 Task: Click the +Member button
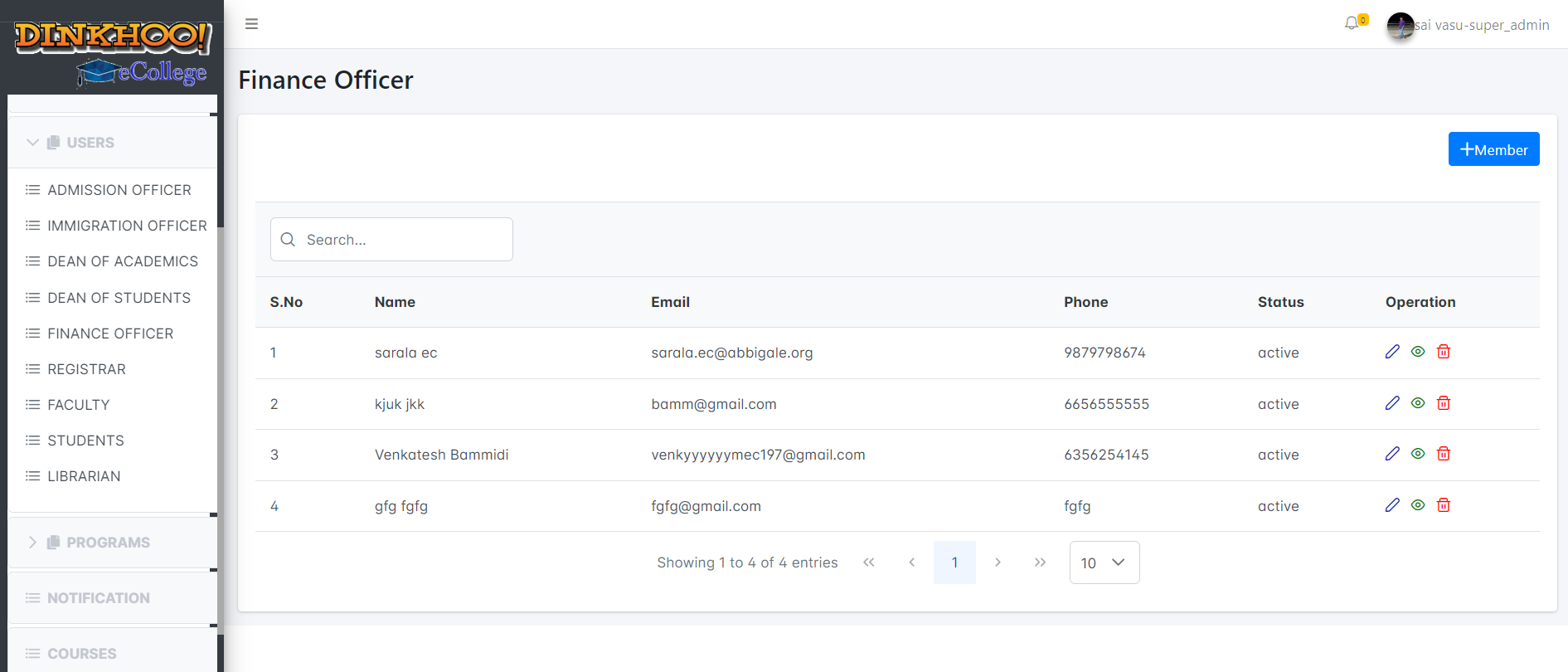pyautogui.click(x=1494, y=149)
